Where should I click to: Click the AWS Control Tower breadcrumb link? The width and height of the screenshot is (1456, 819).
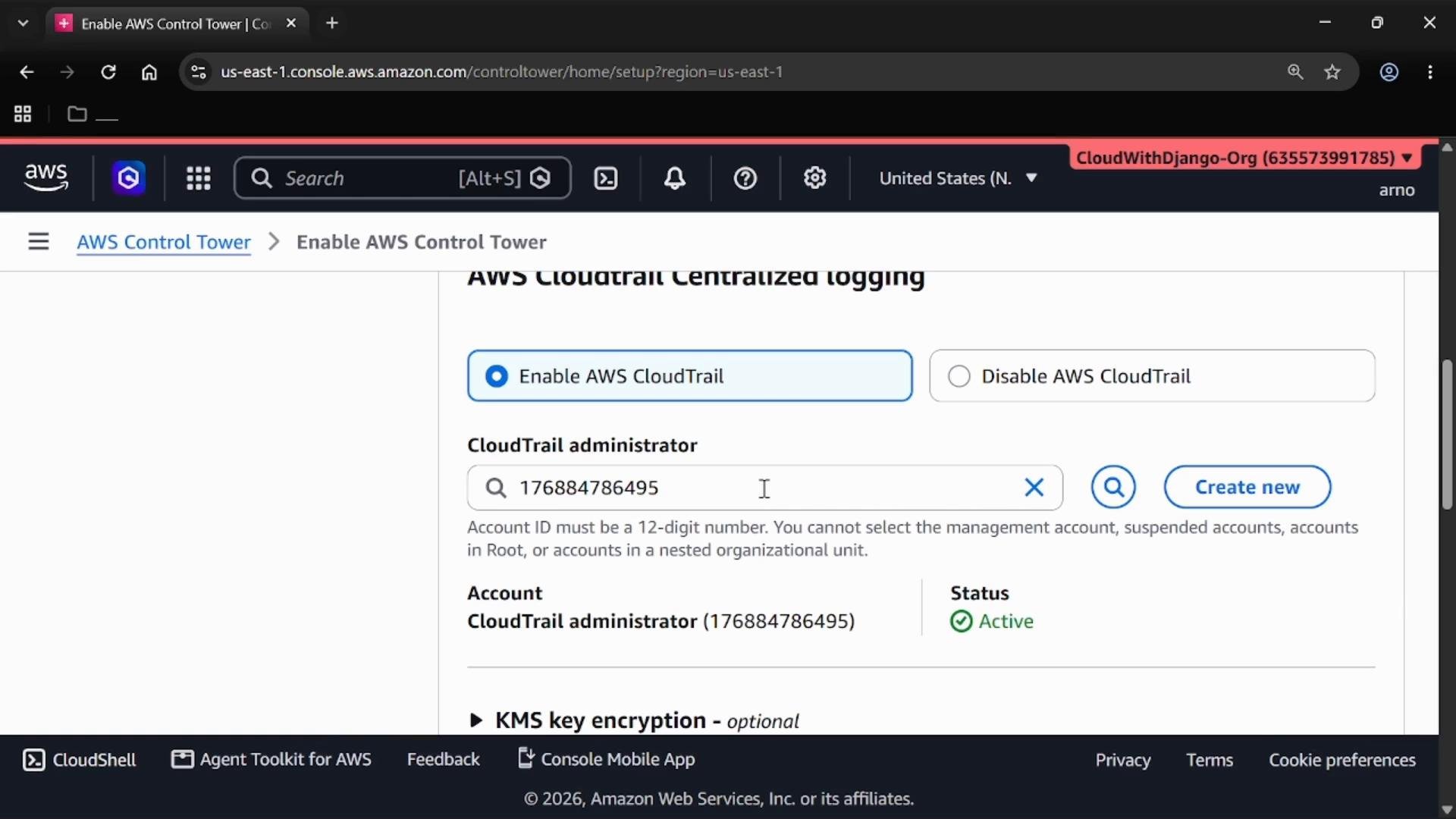pyautogui.click(x=164, y=242)
